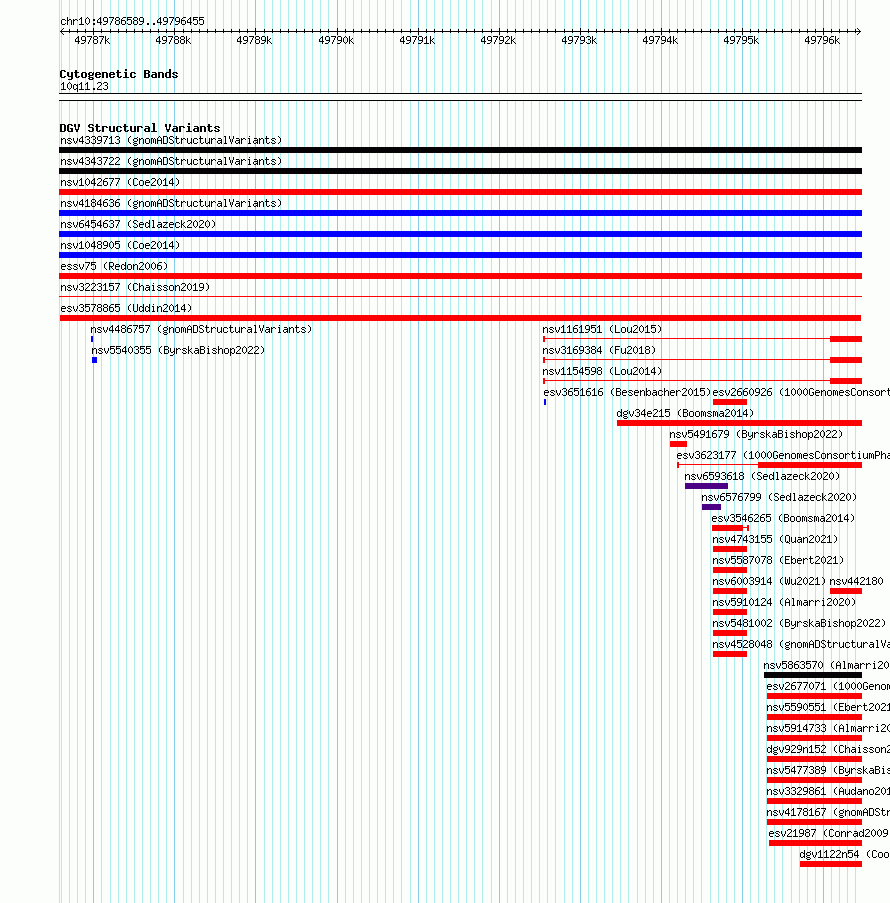Select nsv3329861 (Audano) label
This screenshot has width=890, height=903.
pyautogui.click(x=828, y=792)
